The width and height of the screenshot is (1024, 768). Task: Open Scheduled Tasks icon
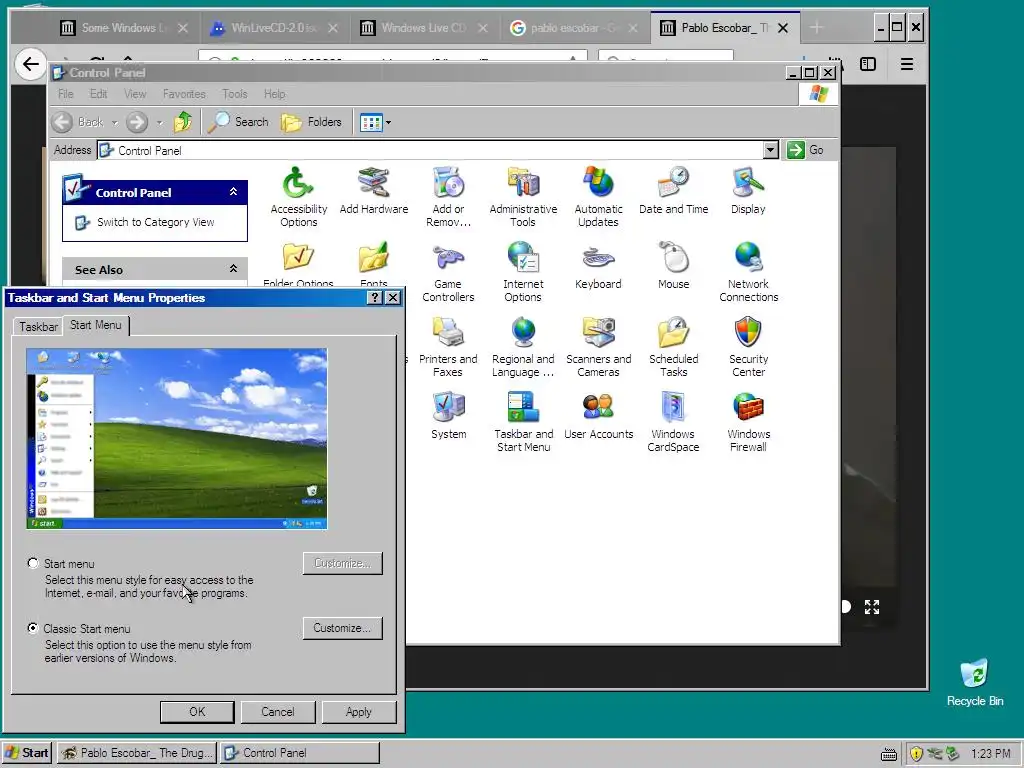(673, 347)
